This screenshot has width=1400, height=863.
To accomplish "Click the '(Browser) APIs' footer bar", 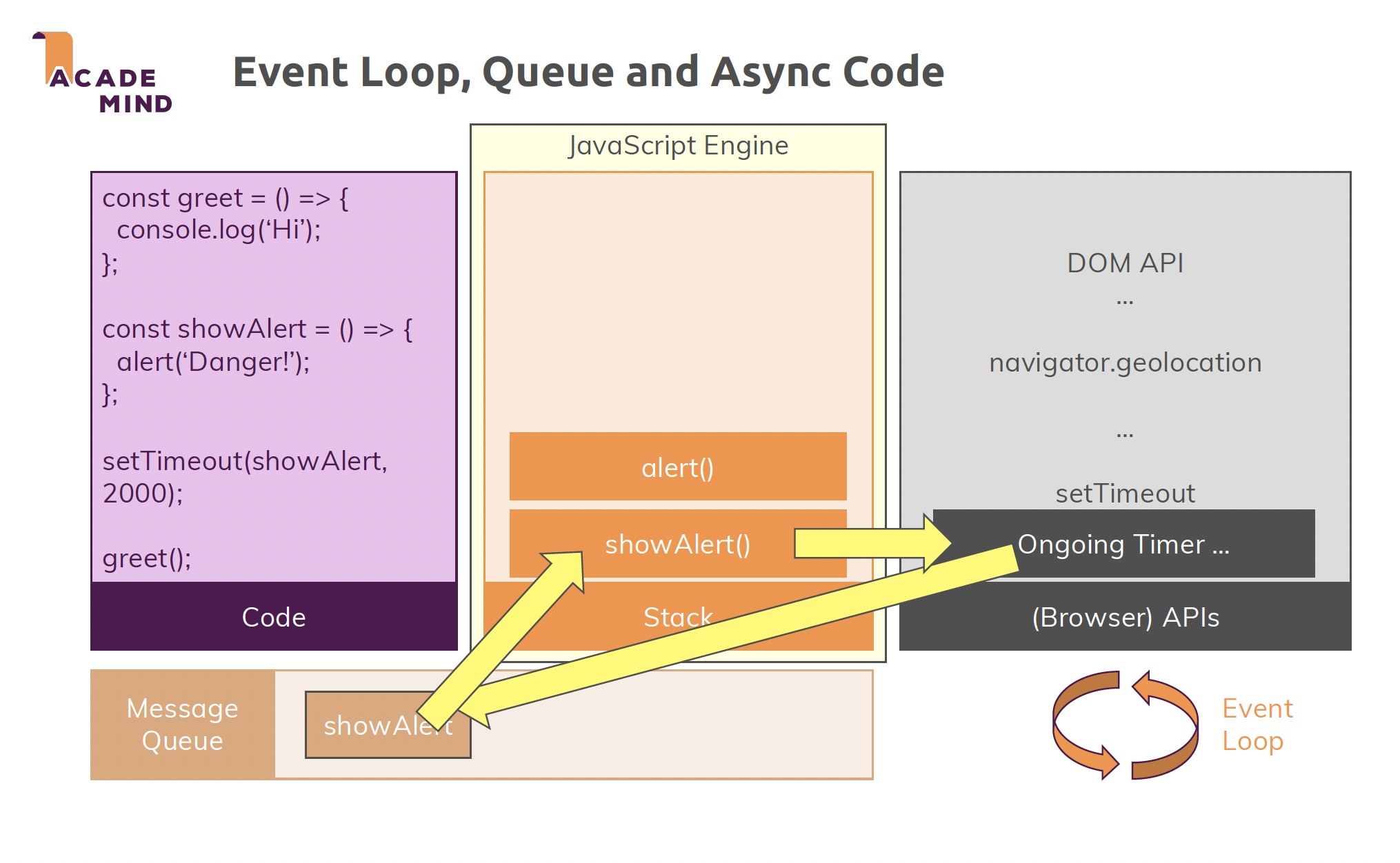I will point(1125,616).
